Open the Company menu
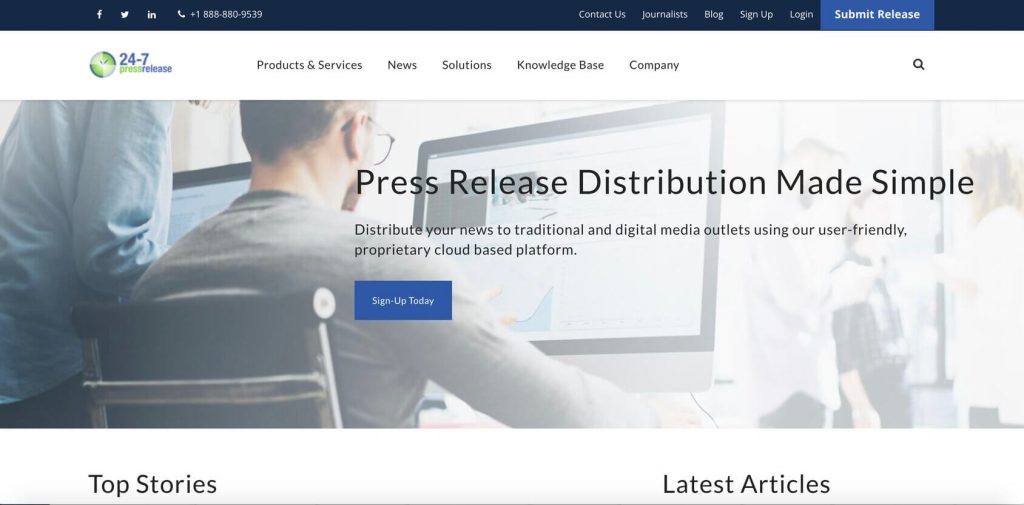The image size is (1024, 505). click(x=654, y=65)
